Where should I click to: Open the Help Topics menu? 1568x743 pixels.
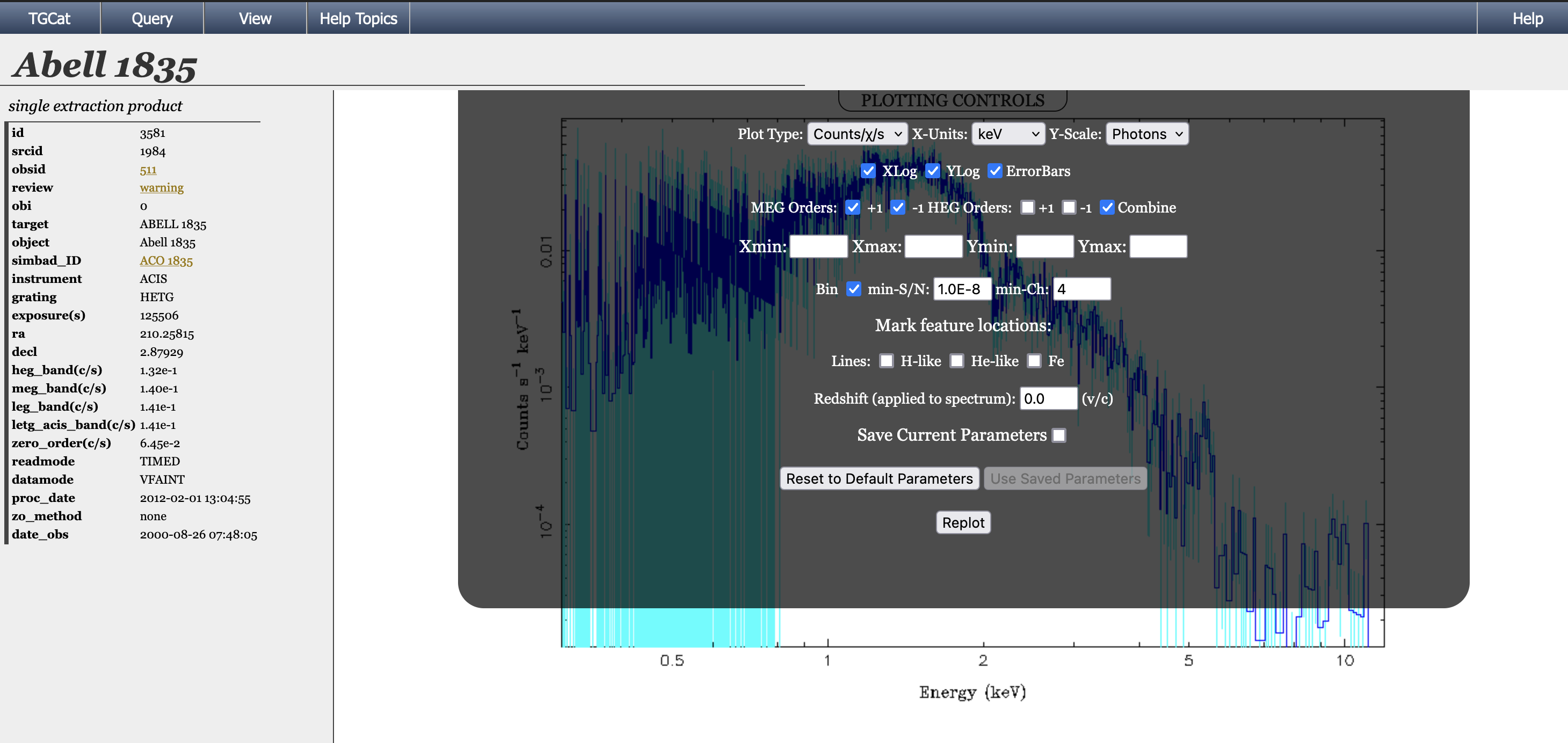coord(358,18)
